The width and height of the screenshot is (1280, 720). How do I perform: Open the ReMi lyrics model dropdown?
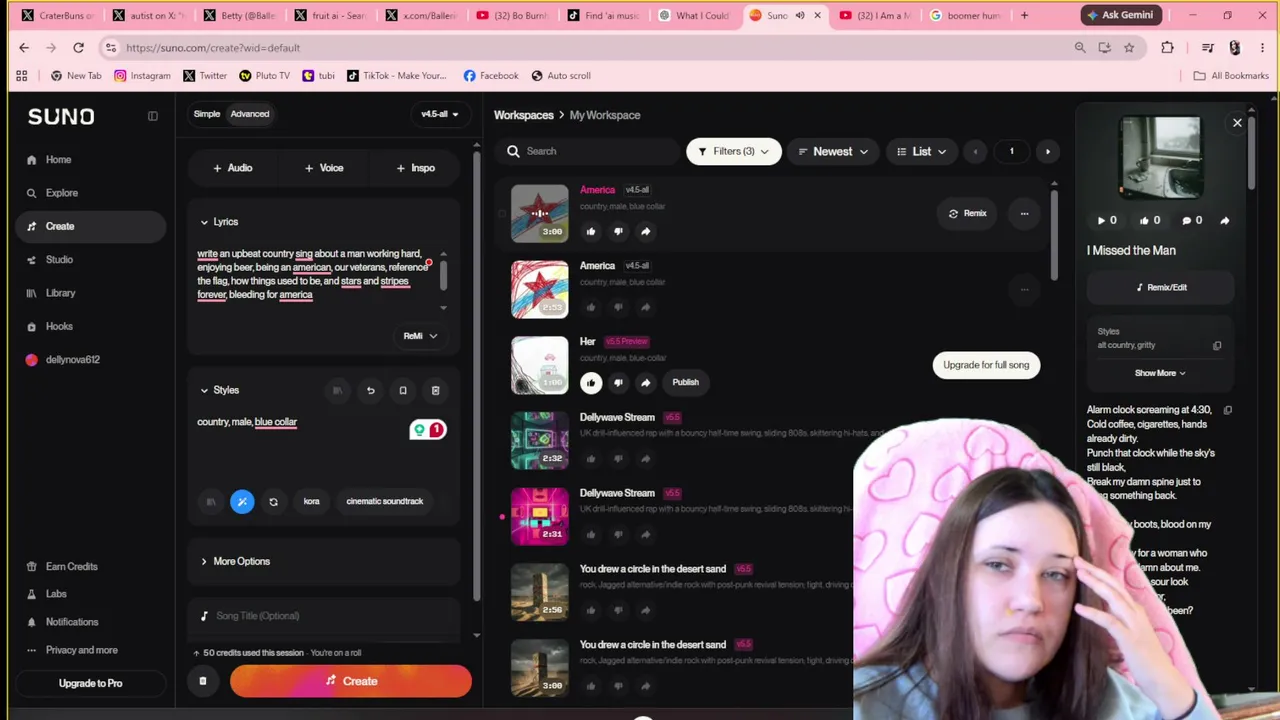(x=420, y=336)
